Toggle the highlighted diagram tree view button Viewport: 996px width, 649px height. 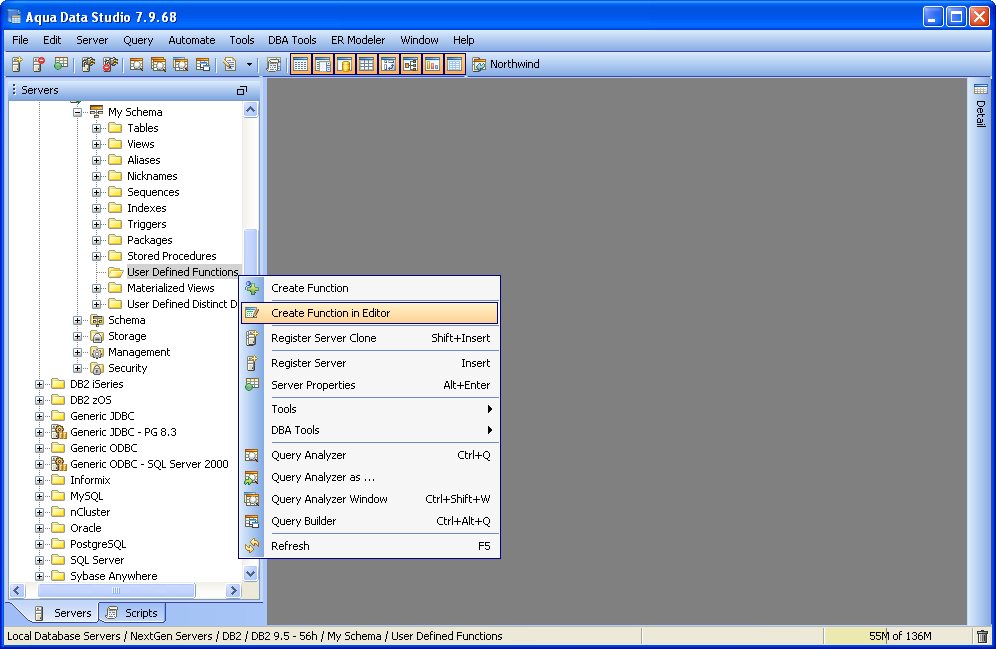pyautogui.click(x=410, y=64)
